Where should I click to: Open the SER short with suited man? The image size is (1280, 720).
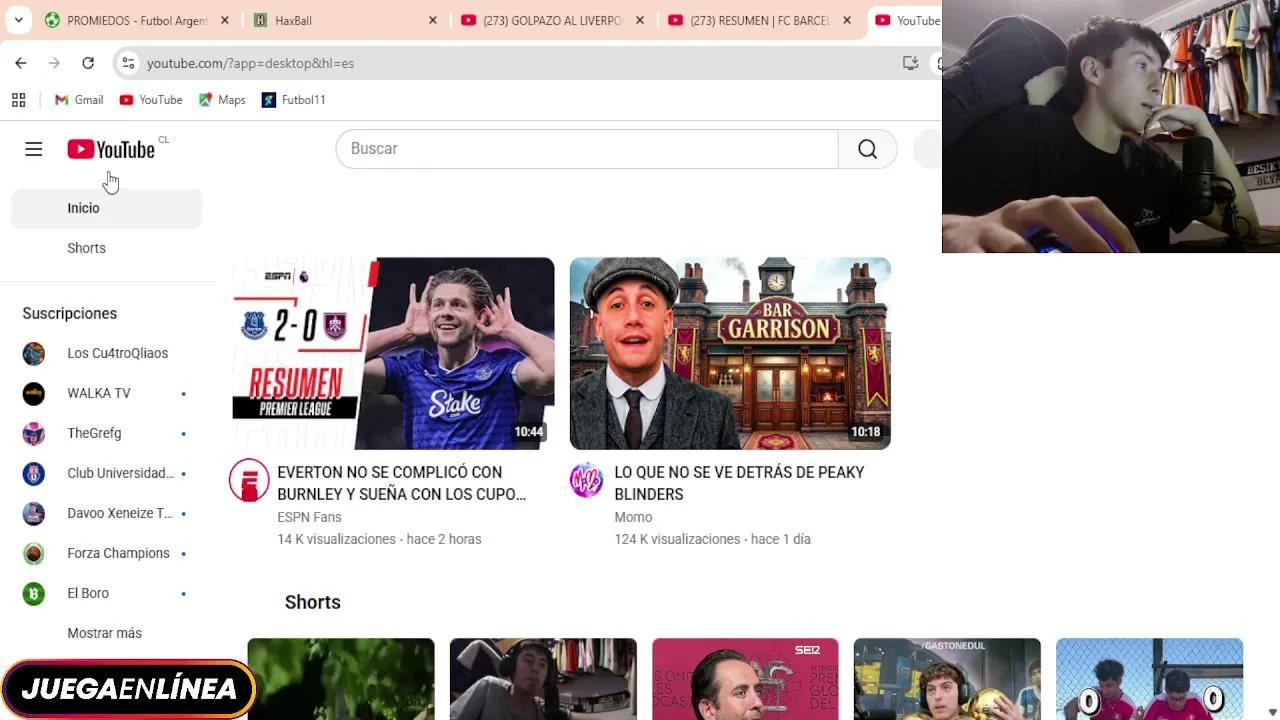745,679
